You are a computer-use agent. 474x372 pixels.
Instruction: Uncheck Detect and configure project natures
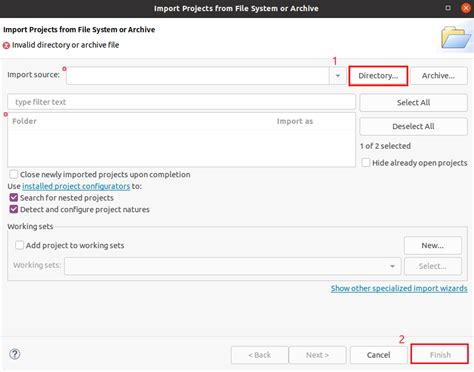coord(14,209)
